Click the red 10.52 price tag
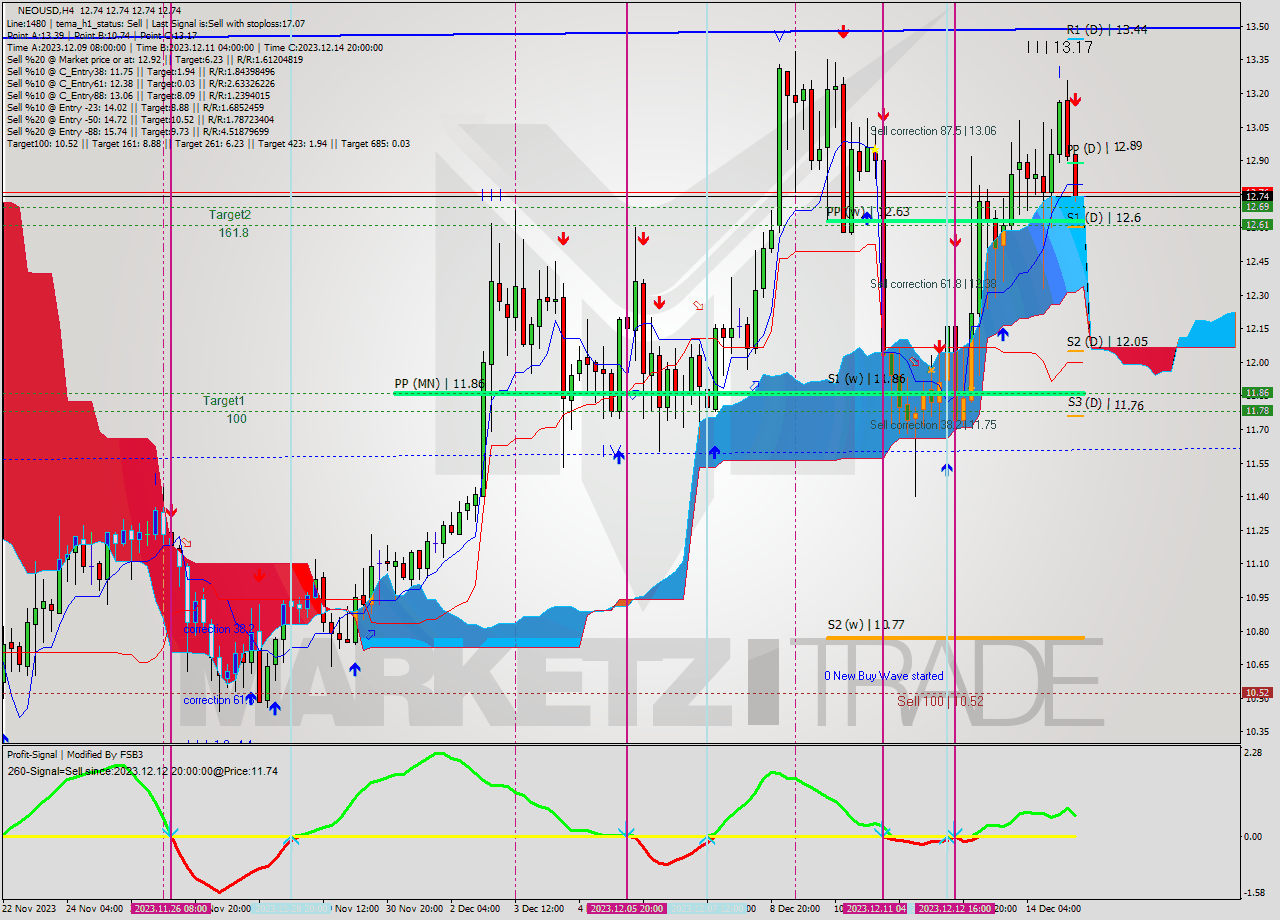The width and height of the screenshot is (1280, 920). (x=1257, y=693)
